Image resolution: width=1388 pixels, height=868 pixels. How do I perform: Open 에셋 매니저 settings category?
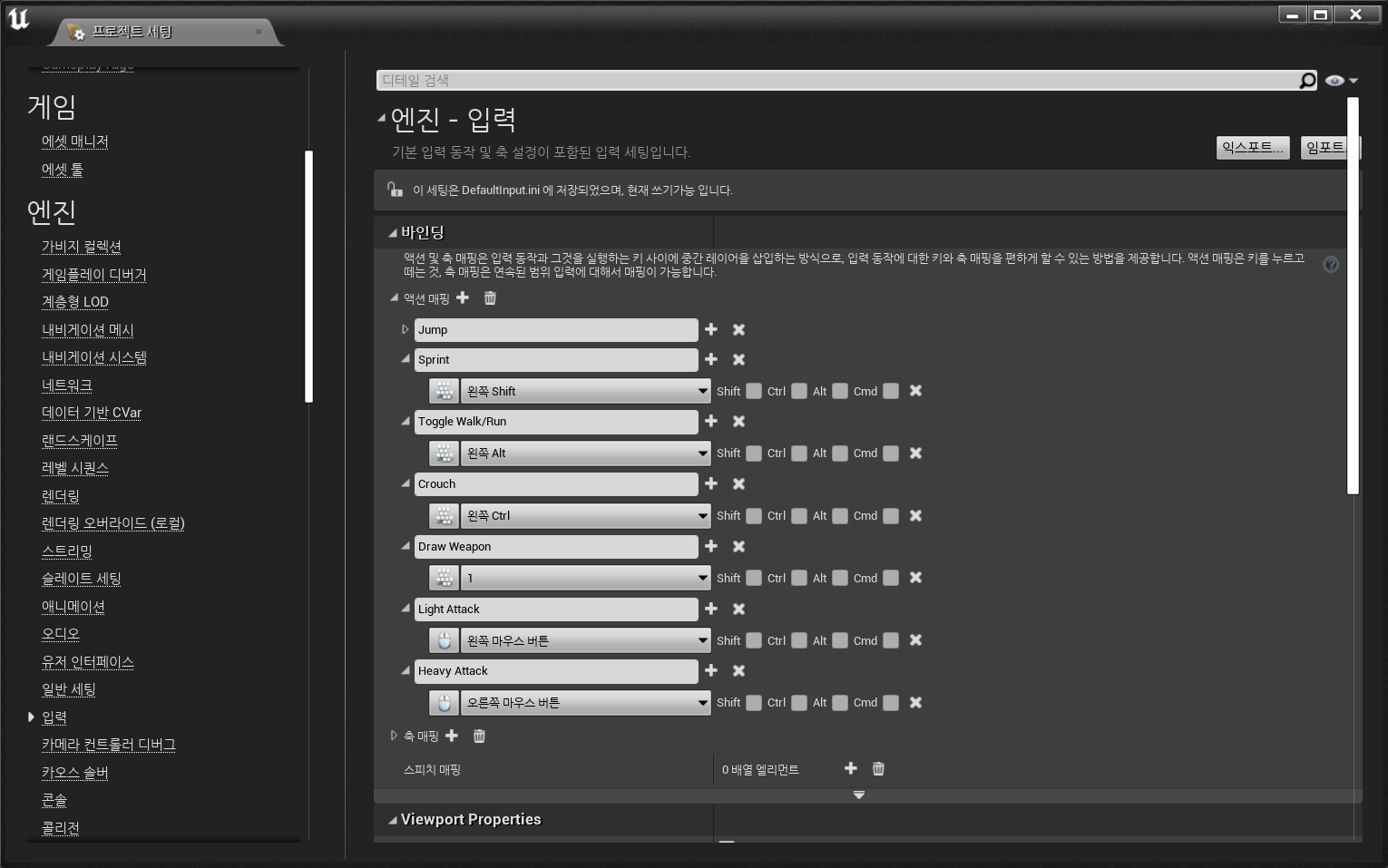(75, 141)
